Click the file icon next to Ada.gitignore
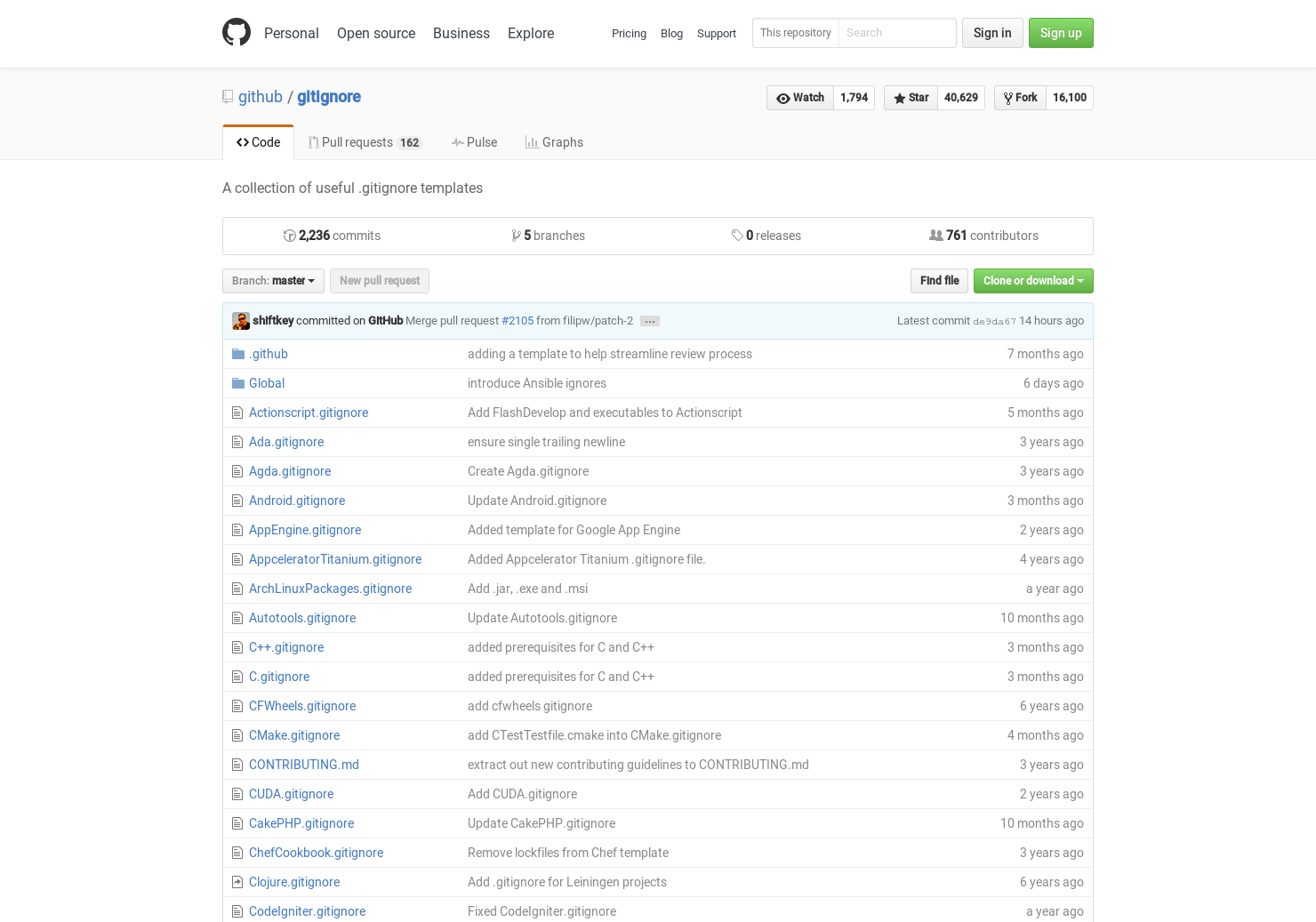The width and height of the screenshot is (1316, 922). pyautogui.click(x=237, y=442)
